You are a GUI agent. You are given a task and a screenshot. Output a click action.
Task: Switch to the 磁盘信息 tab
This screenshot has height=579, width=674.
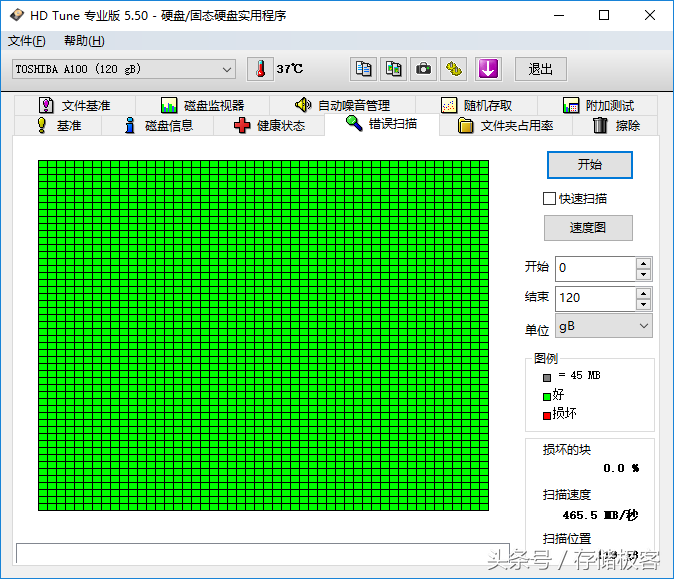[x=158, y=126]
